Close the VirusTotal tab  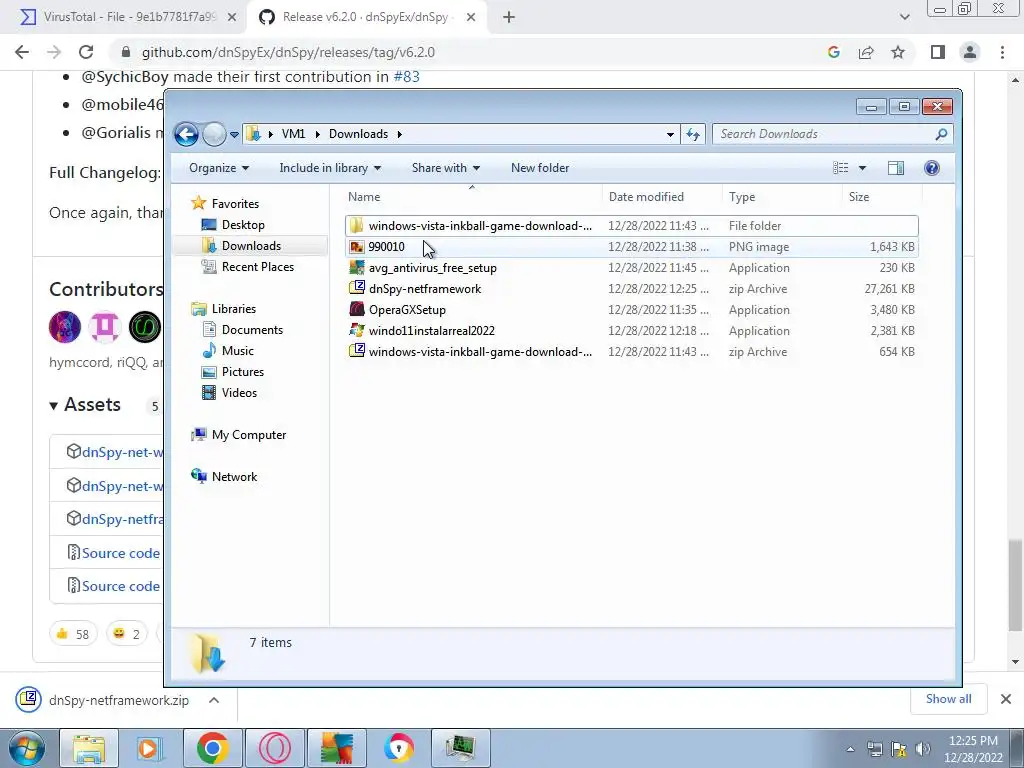pyautogui.click(x=232, y=17)
